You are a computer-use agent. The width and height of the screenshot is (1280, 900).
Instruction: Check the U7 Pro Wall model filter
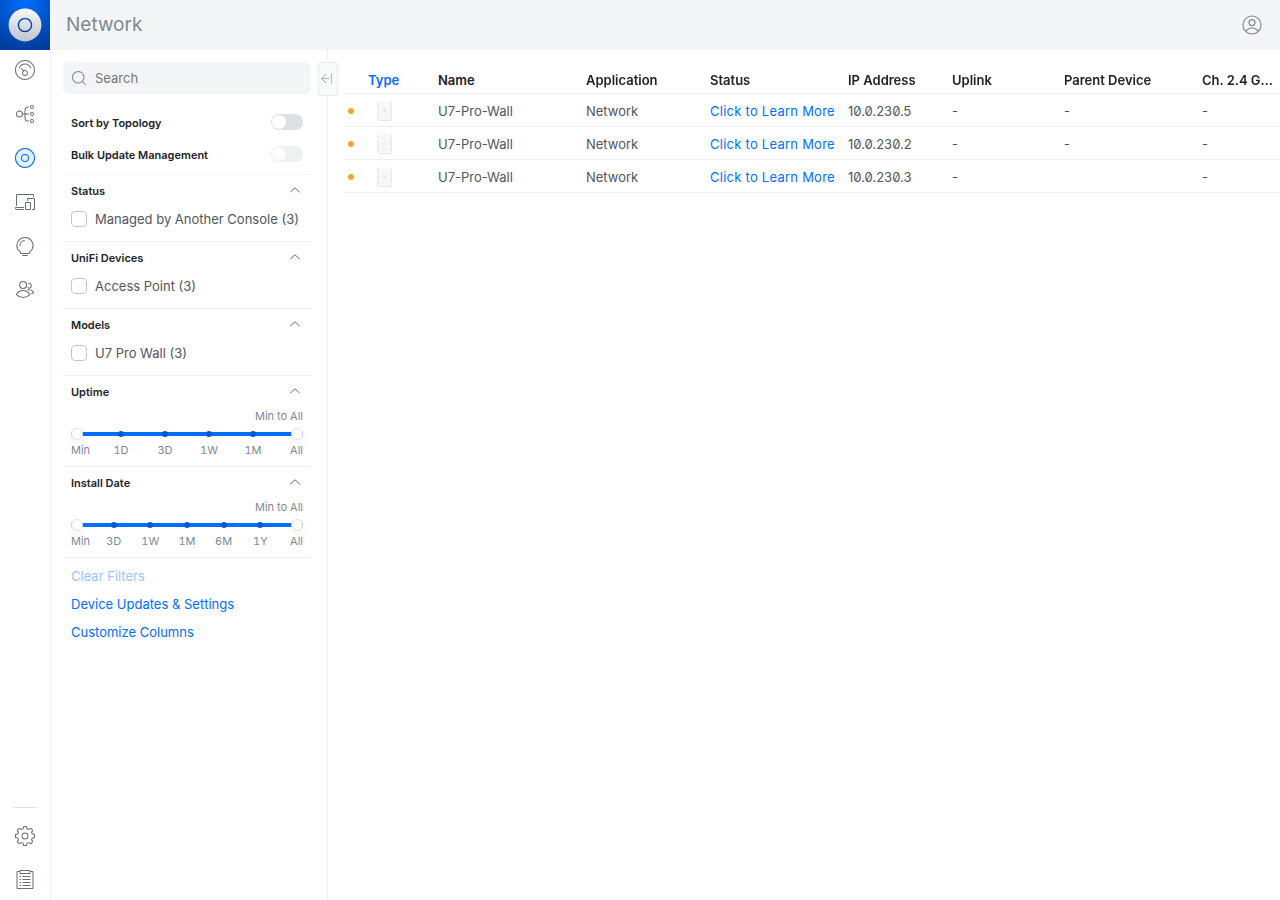(79, 353)
